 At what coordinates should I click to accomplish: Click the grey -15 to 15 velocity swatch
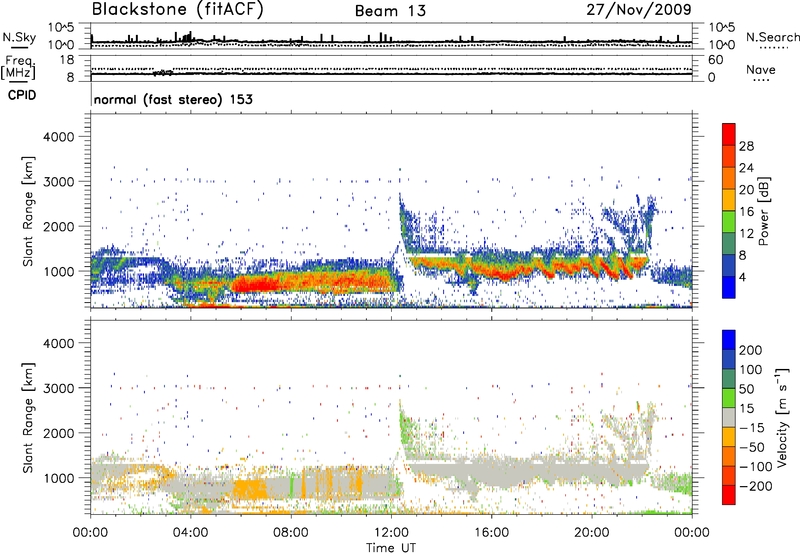729,417
